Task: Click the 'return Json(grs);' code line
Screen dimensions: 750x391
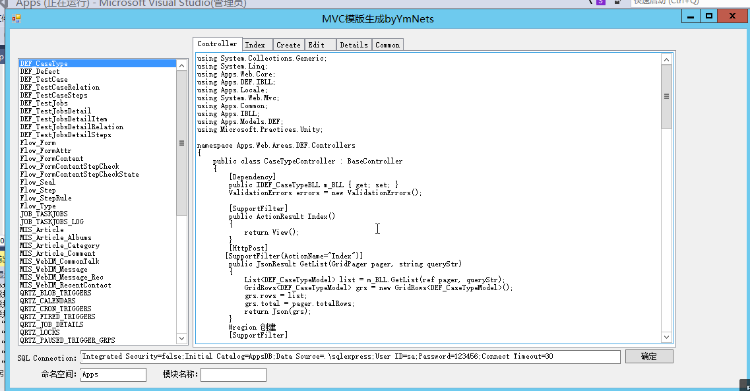Action: tap(277, 312)
